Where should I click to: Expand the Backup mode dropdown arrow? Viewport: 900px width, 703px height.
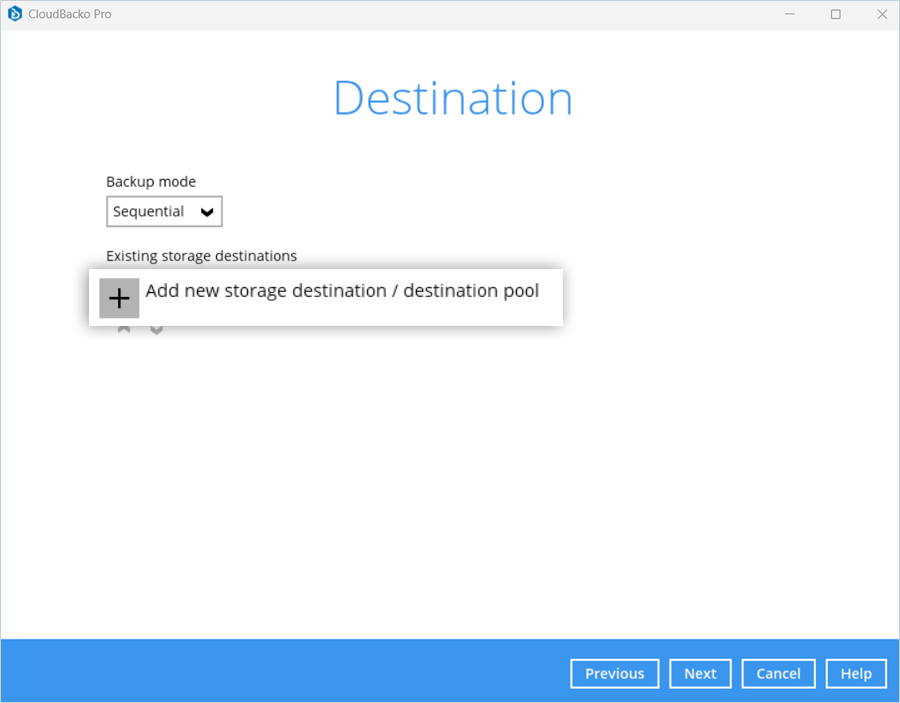207,212
